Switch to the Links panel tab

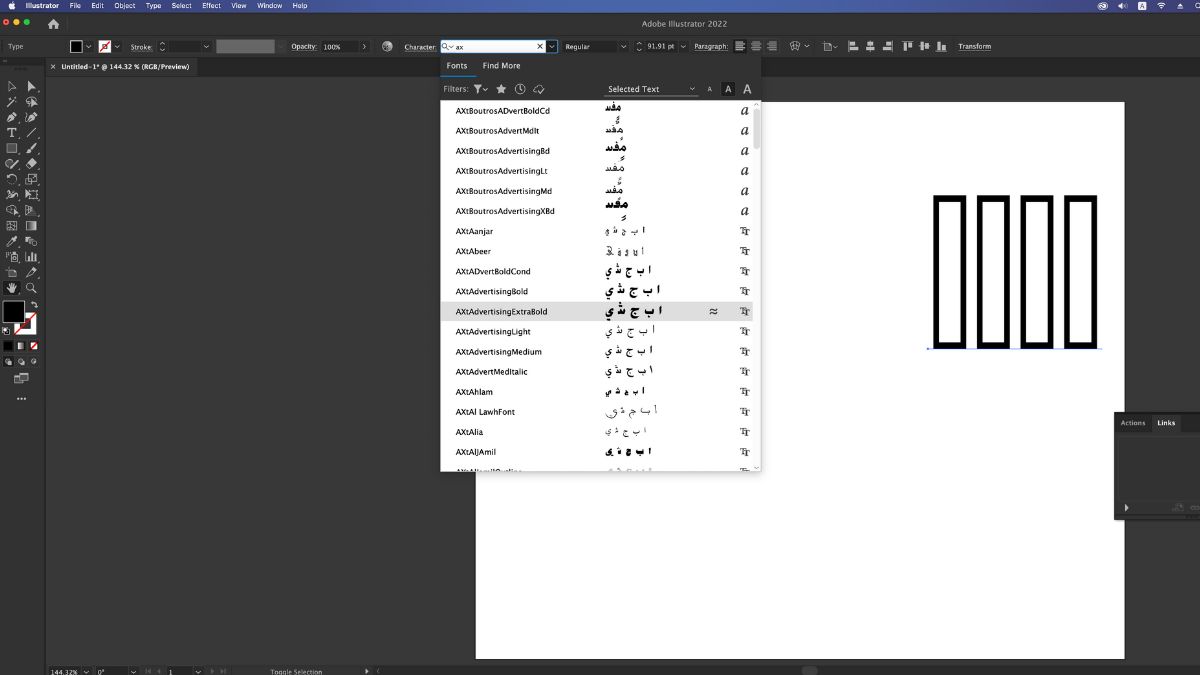[1166, 423]
